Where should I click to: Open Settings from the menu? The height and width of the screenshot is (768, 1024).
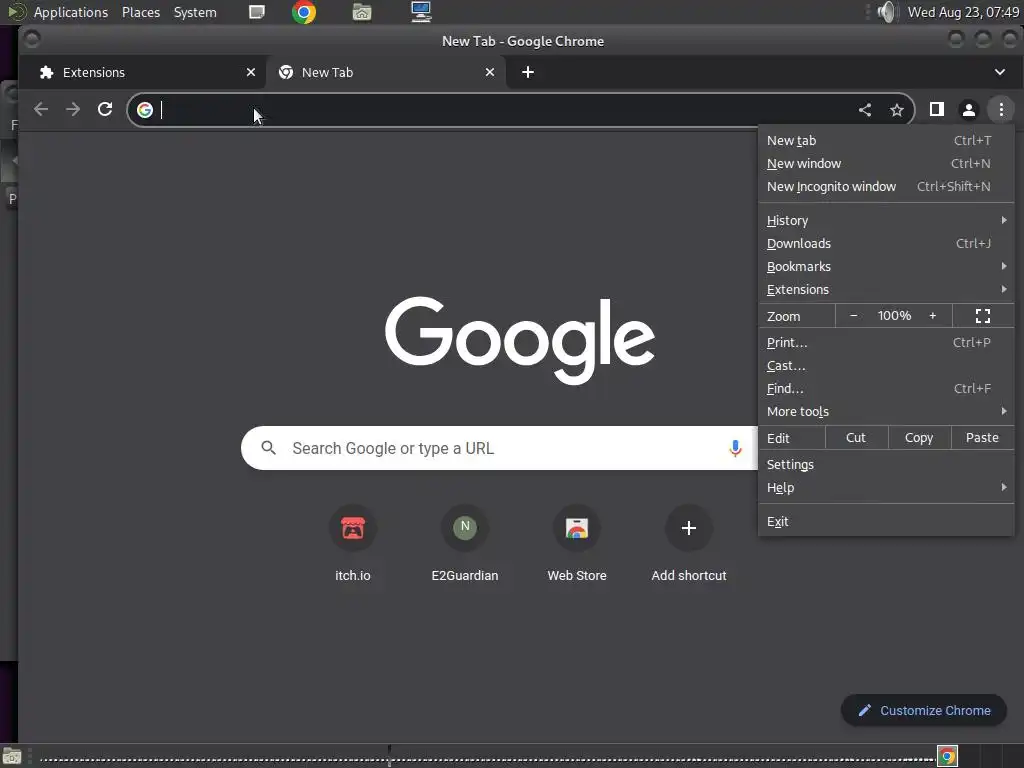(x=886, y=464)
